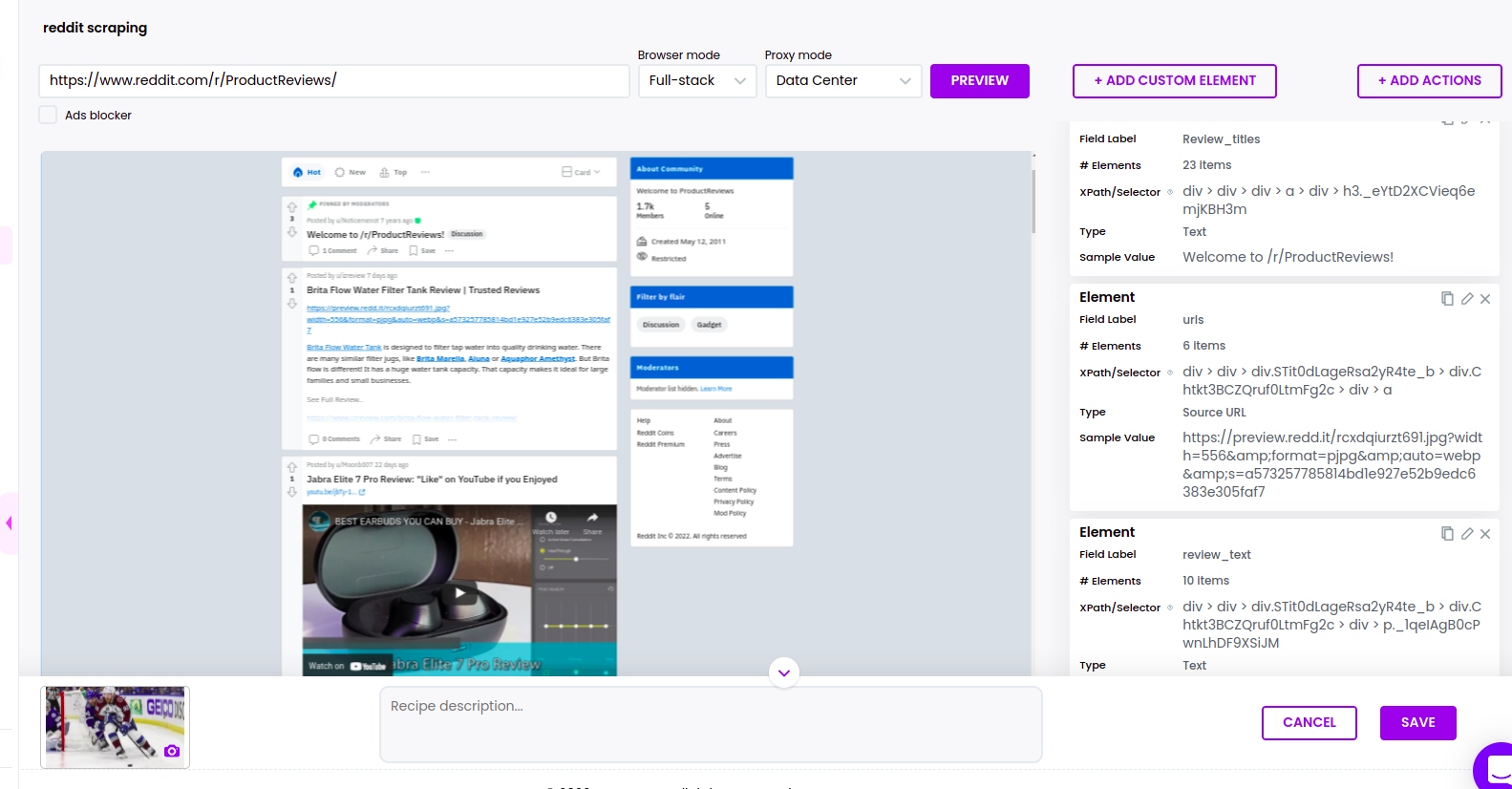This screenshot has height=789, width=1512.
Task: Copy the urls element
Action: pos(1447,299)
